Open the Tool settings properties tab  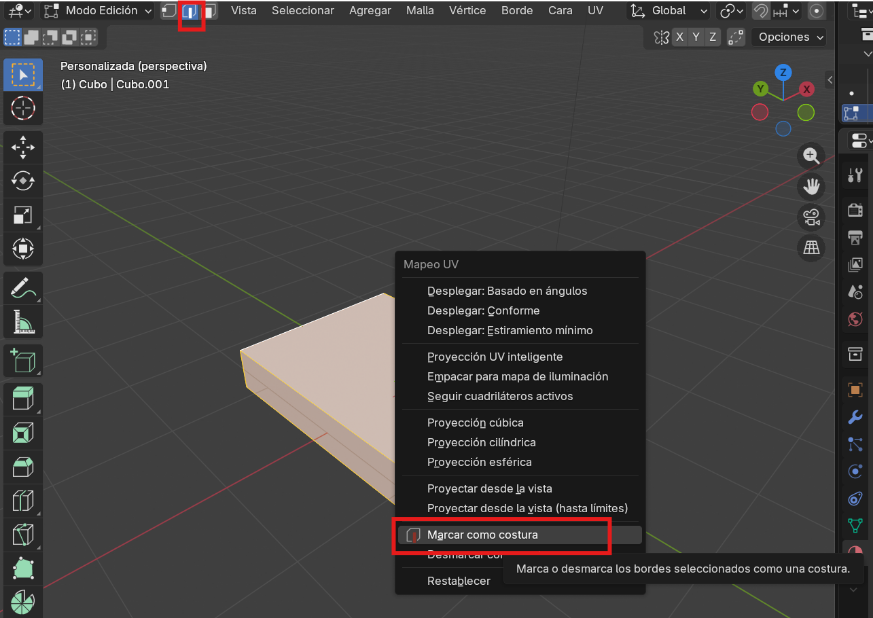click(855, 176)
